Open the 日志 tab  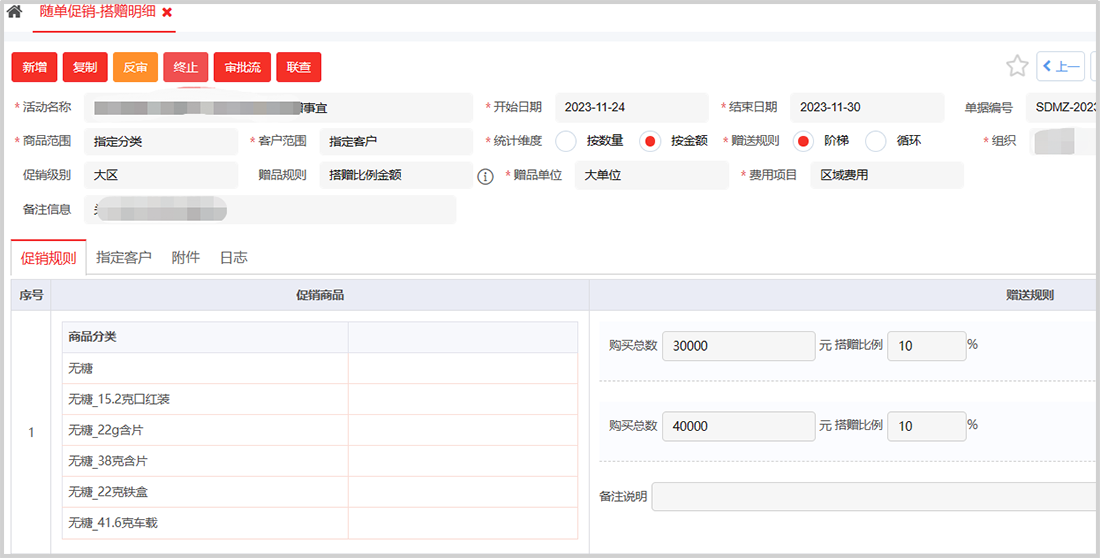(x=233, y=257)
